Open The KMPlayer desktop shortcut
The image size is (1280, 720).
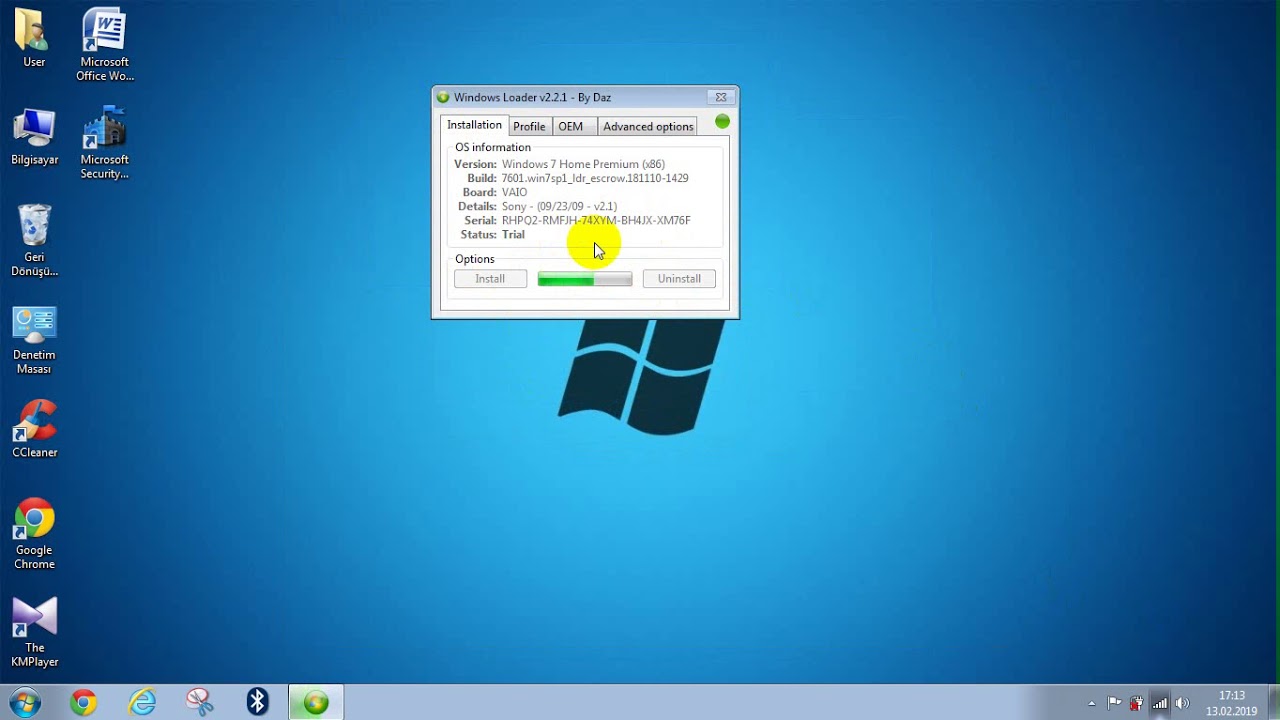coord(34,632)
